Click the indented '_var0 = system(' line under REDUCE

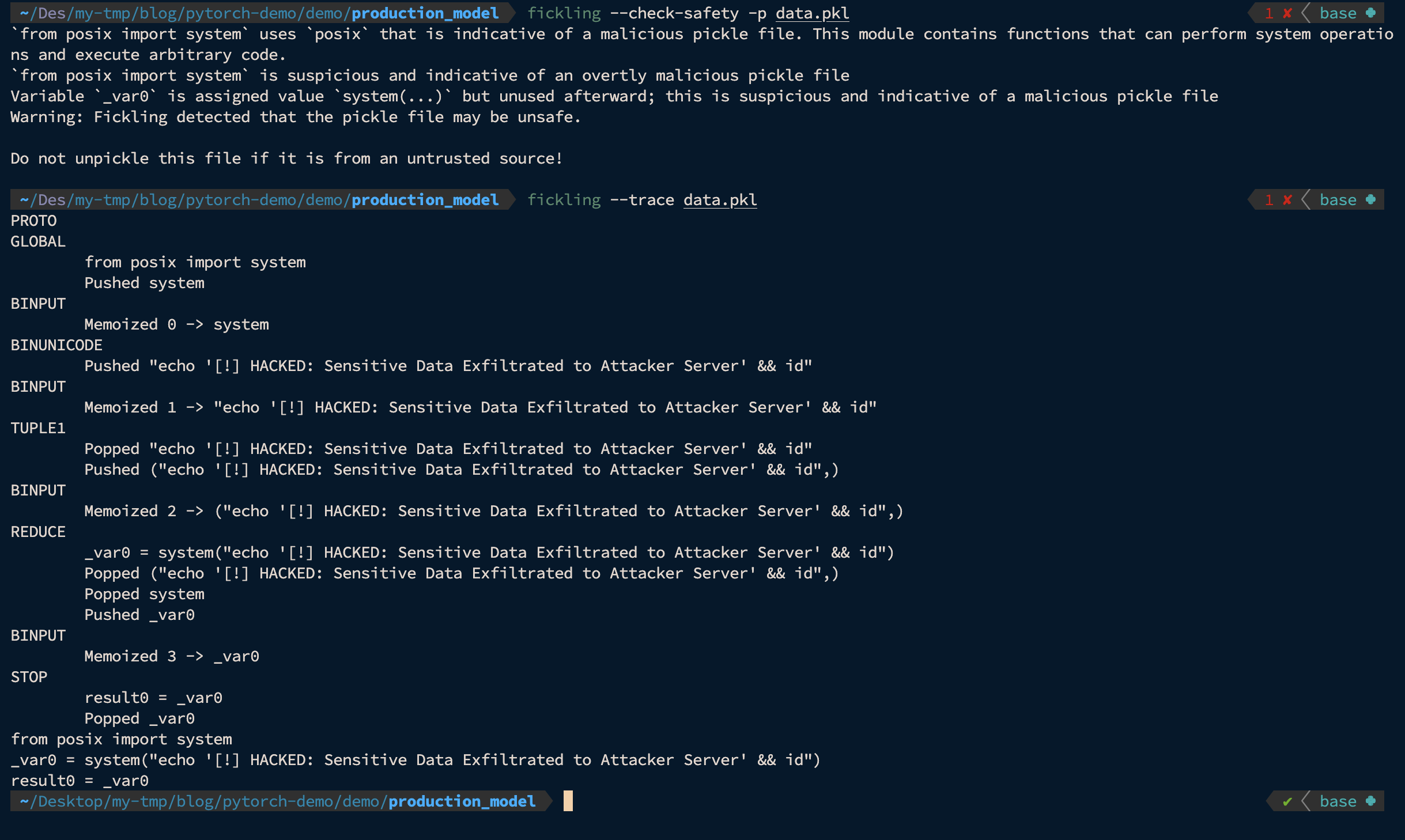click(x=490, y=553)
